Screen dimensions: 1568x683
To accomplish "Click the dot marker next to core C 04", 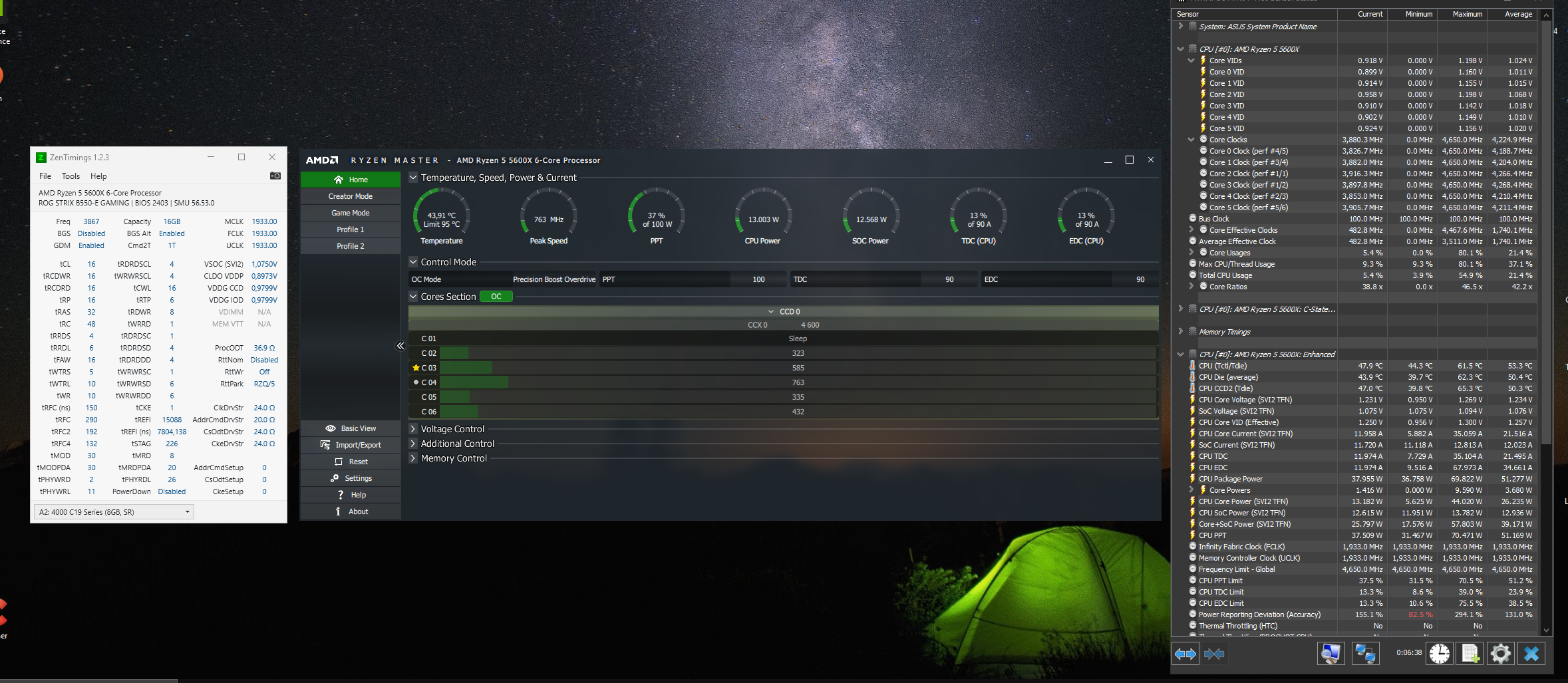I will [416, 382].
